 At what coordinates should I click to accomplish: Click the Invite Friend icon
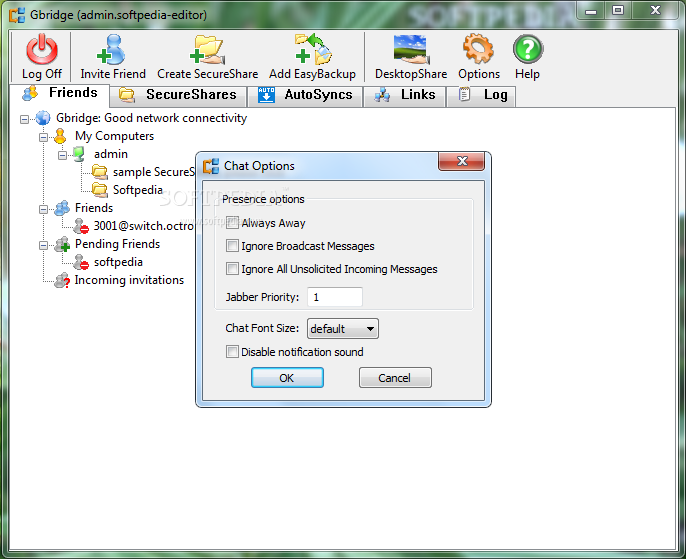[x=112, y=49]
